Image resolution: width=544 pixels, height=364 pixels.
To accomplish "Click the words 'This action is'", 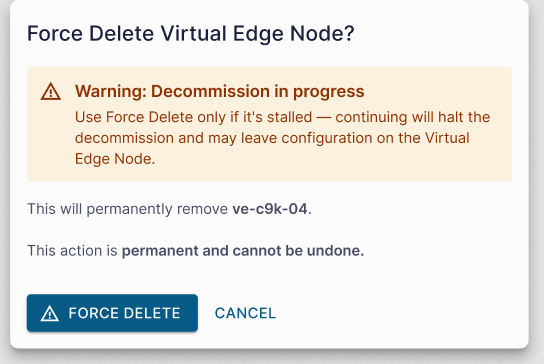I will (73, 251).
